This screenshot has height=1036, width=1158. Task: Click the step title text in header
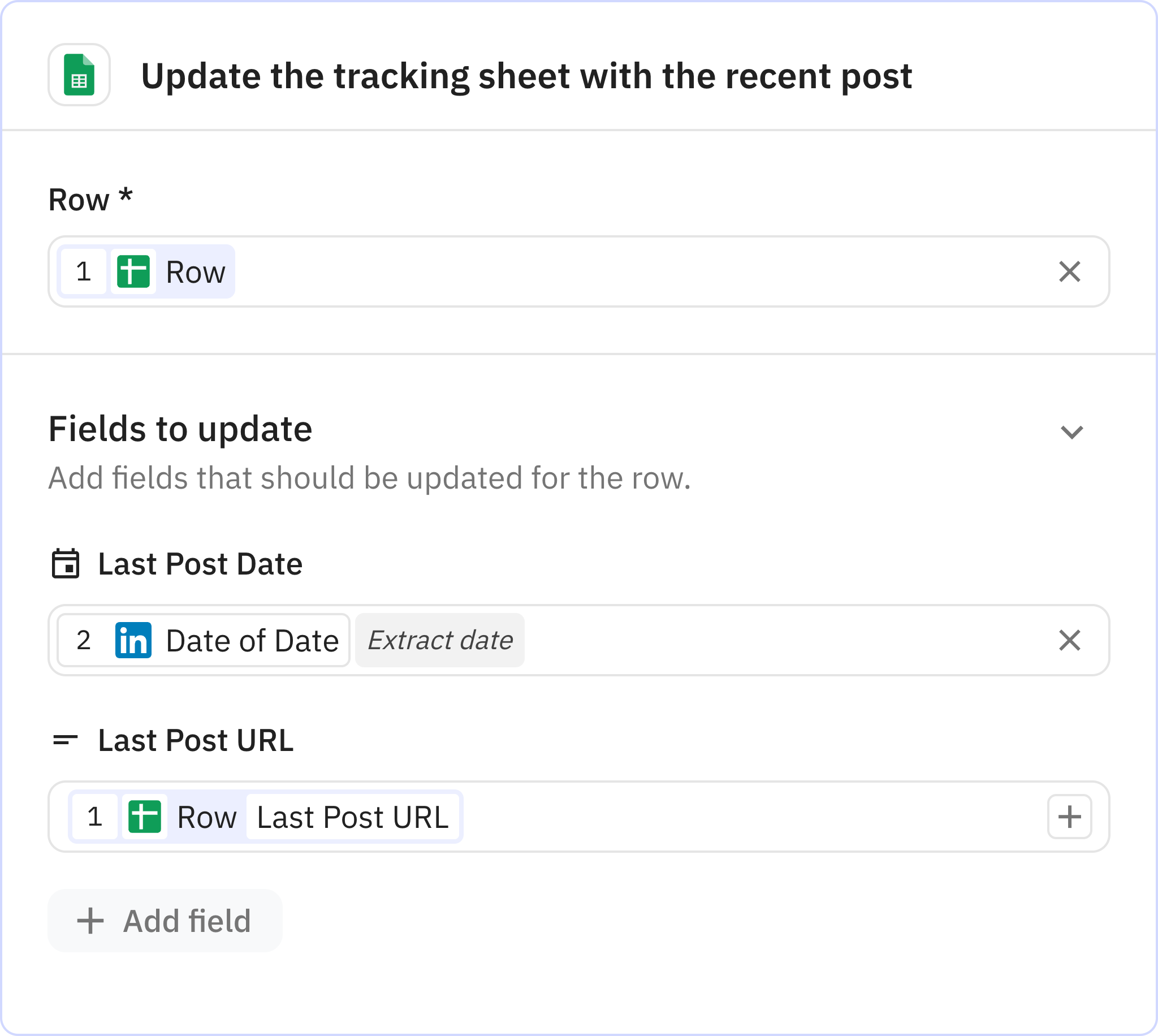pos(526,76)
